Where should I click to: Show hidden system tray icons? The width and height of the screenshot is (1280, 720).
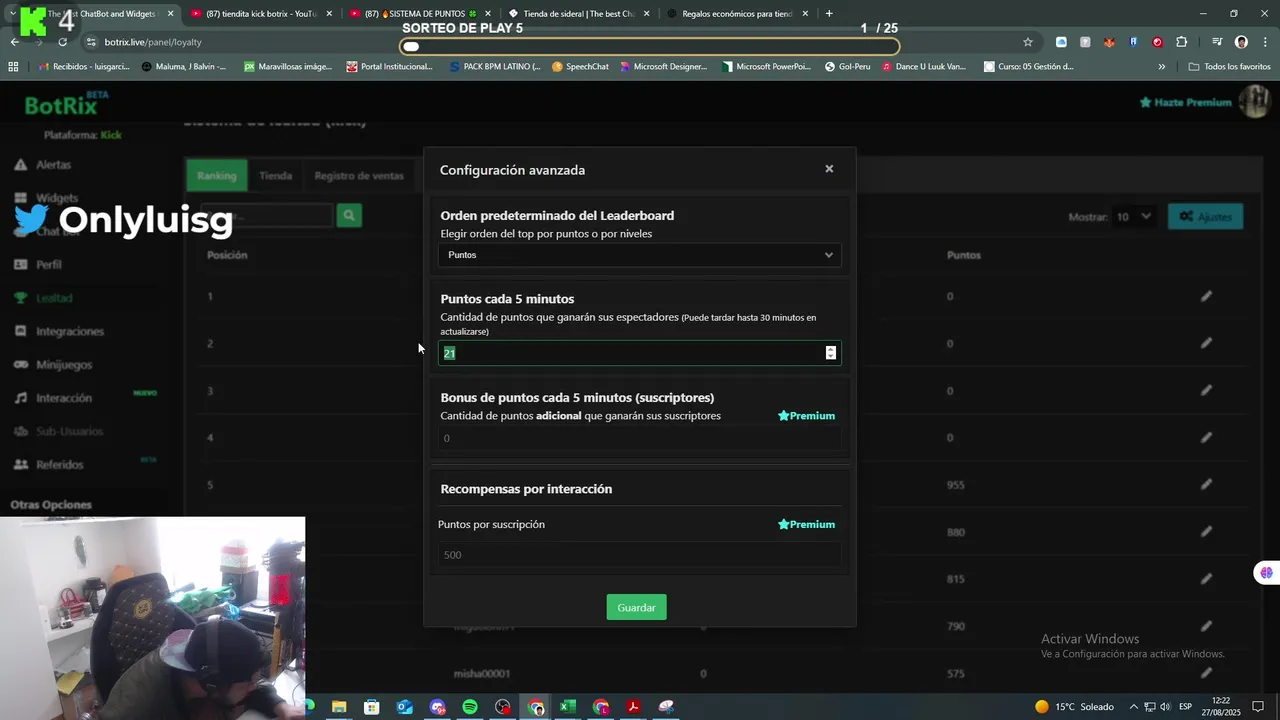(1134, 707)
